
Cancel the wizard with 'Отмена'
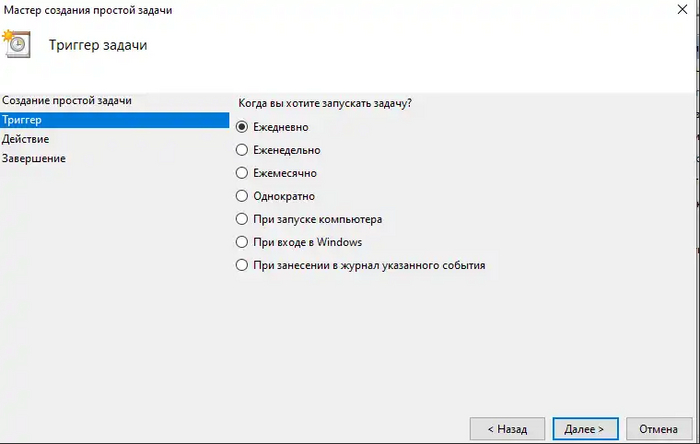(659, 429)
